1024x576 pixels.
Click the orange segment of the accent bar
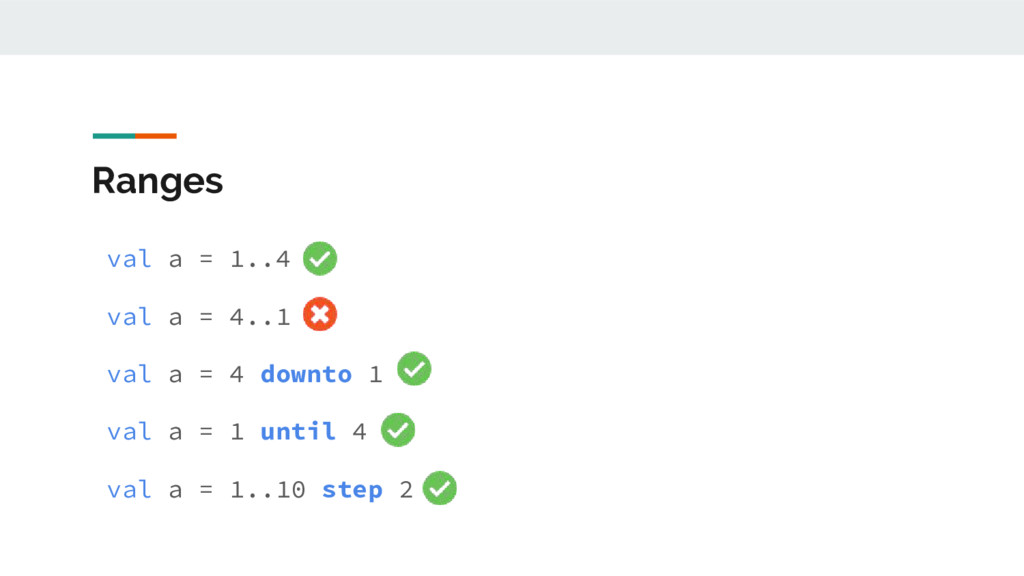[156, 135]
